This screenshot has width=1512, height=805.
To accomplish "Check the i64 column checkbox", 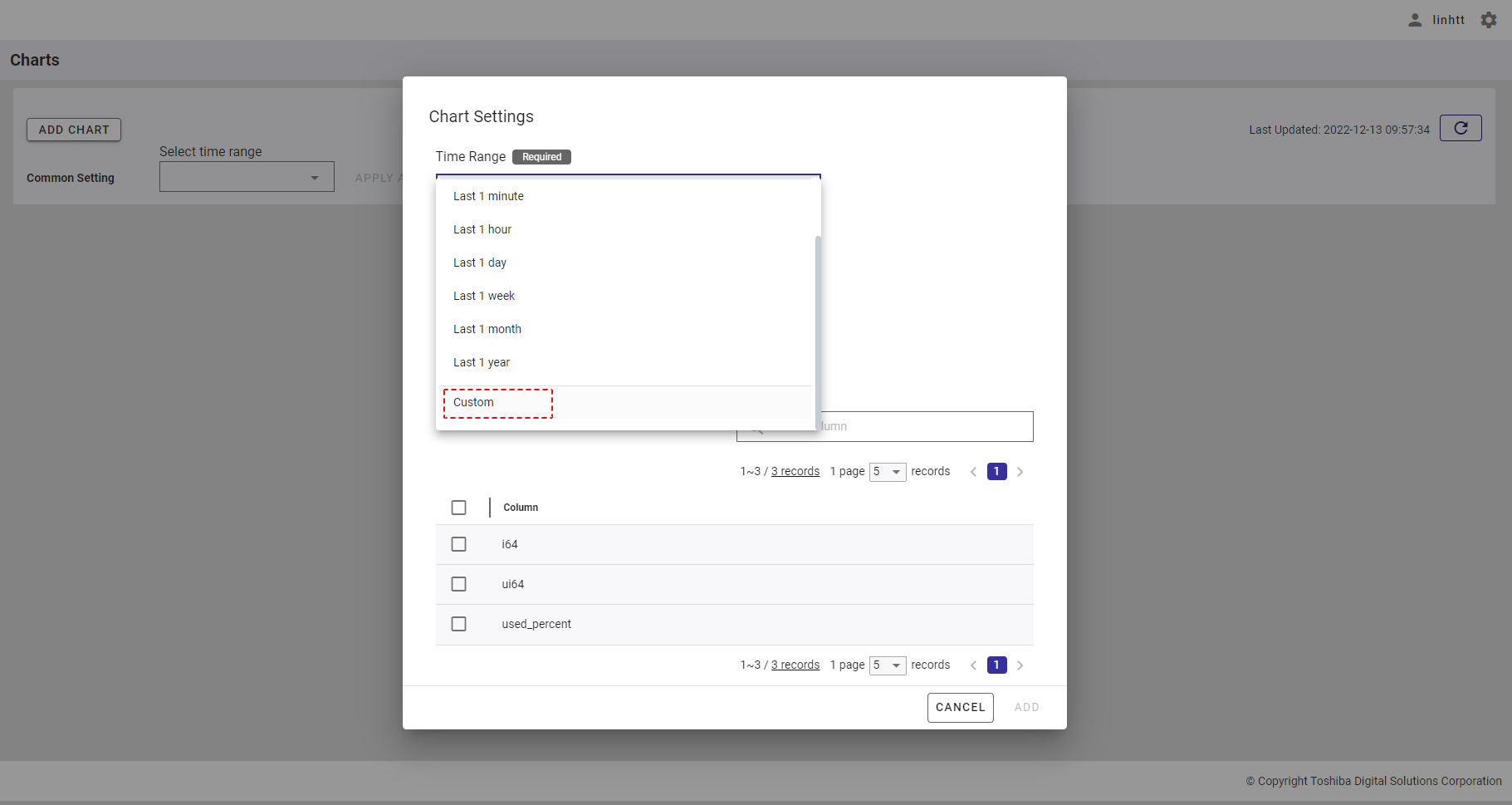I will [x=458, y=544].
